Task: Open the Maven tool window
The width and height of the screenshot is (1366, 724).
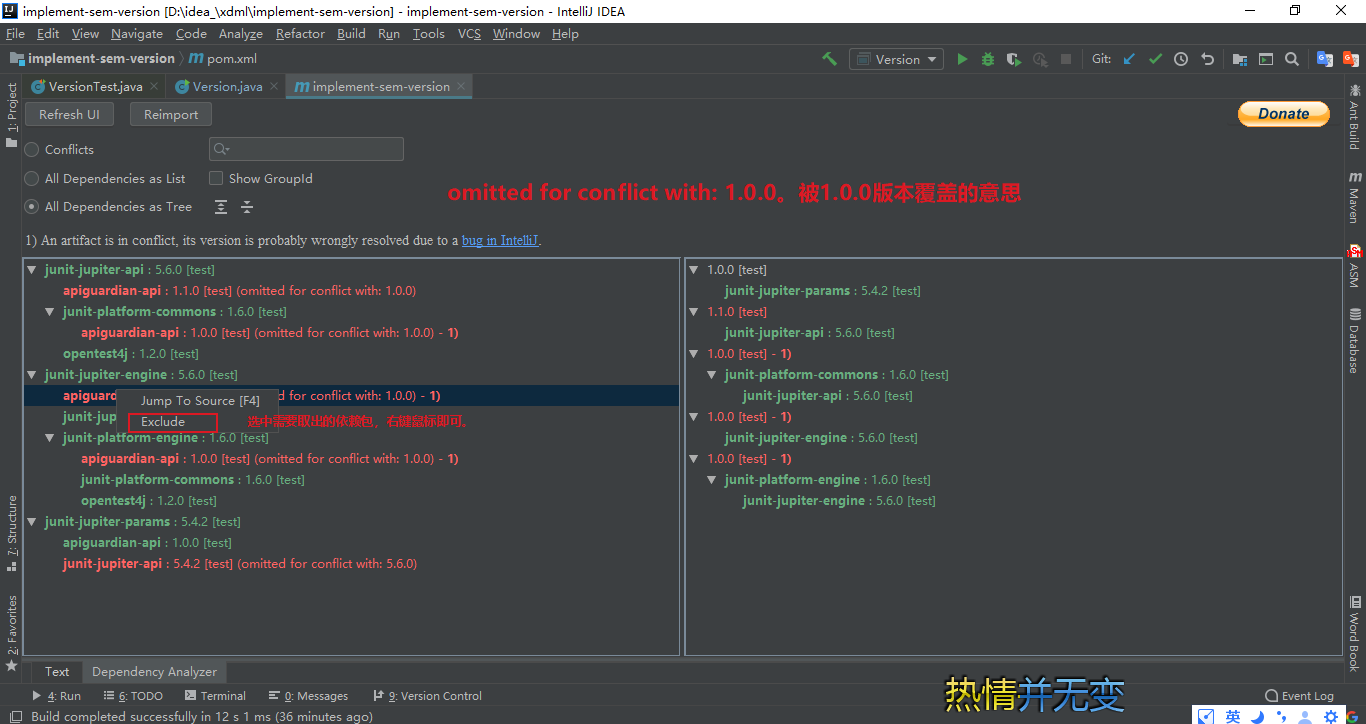Action: coord(1355,196)
